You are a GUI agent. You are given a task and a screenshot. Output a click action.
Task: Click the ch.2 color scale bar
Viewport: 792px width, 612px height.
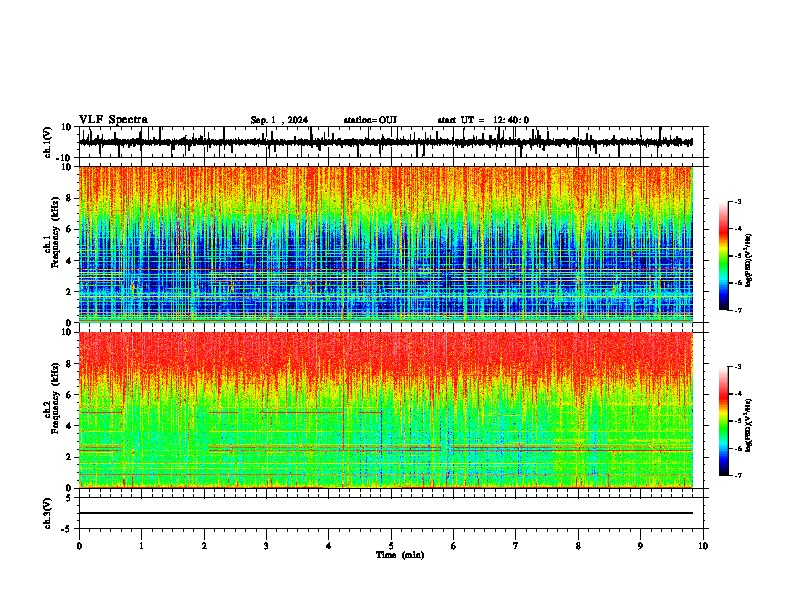pyautogui.click(x=724, y=421)
